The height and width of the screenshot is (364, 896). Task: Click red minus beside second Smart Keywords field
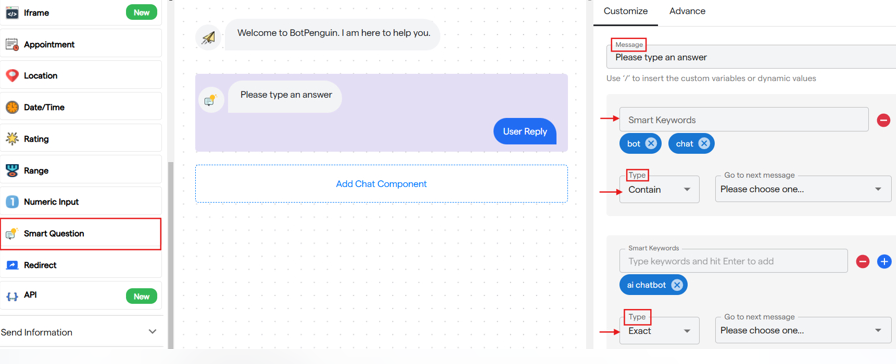pyautogui.click(x=863, y=262)
